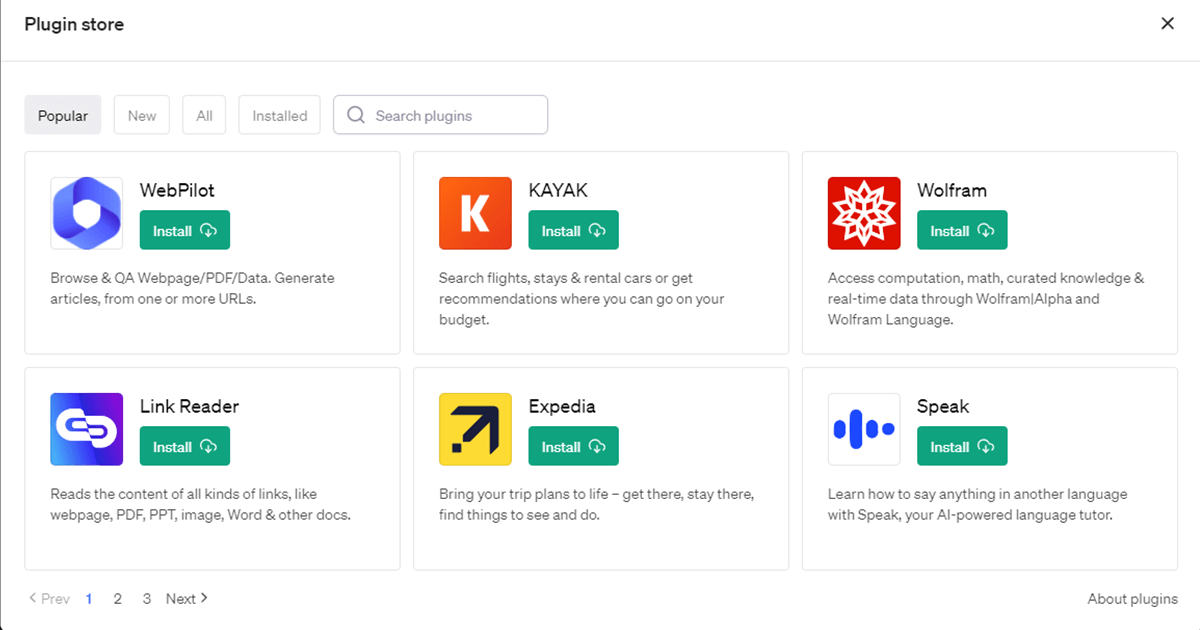This screenshot has height=630, width=1200.
Task: Click the search magnifier icon
Action: click(356, 115)
